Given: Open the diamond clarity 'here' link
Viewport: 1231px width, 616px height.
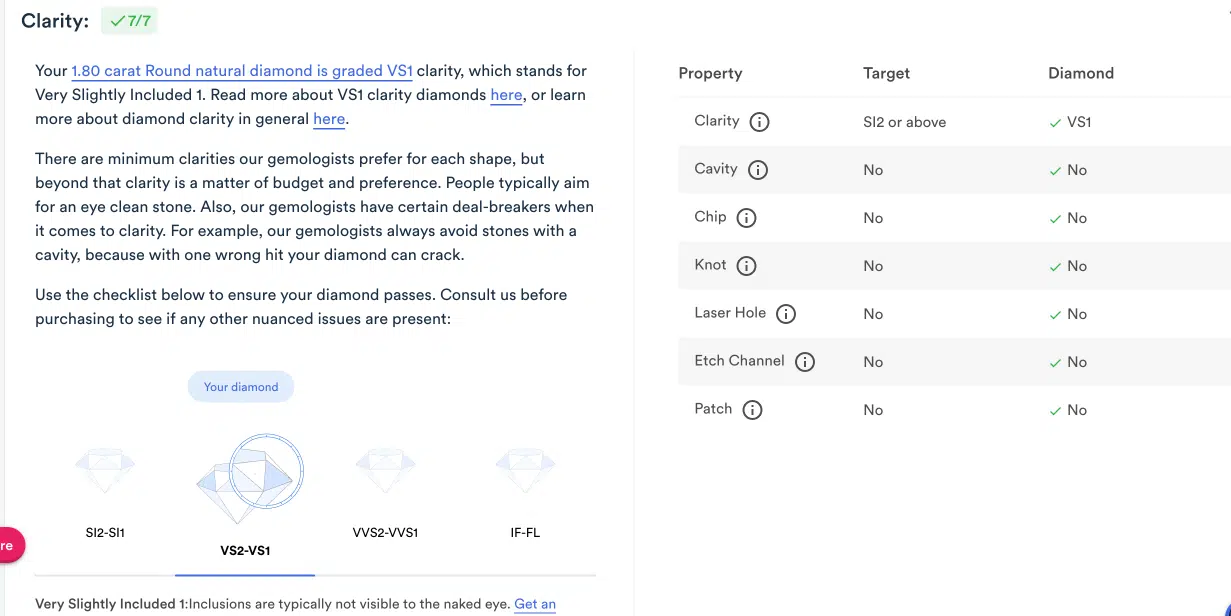Looking at the screenshot, I should coord(329,118).
